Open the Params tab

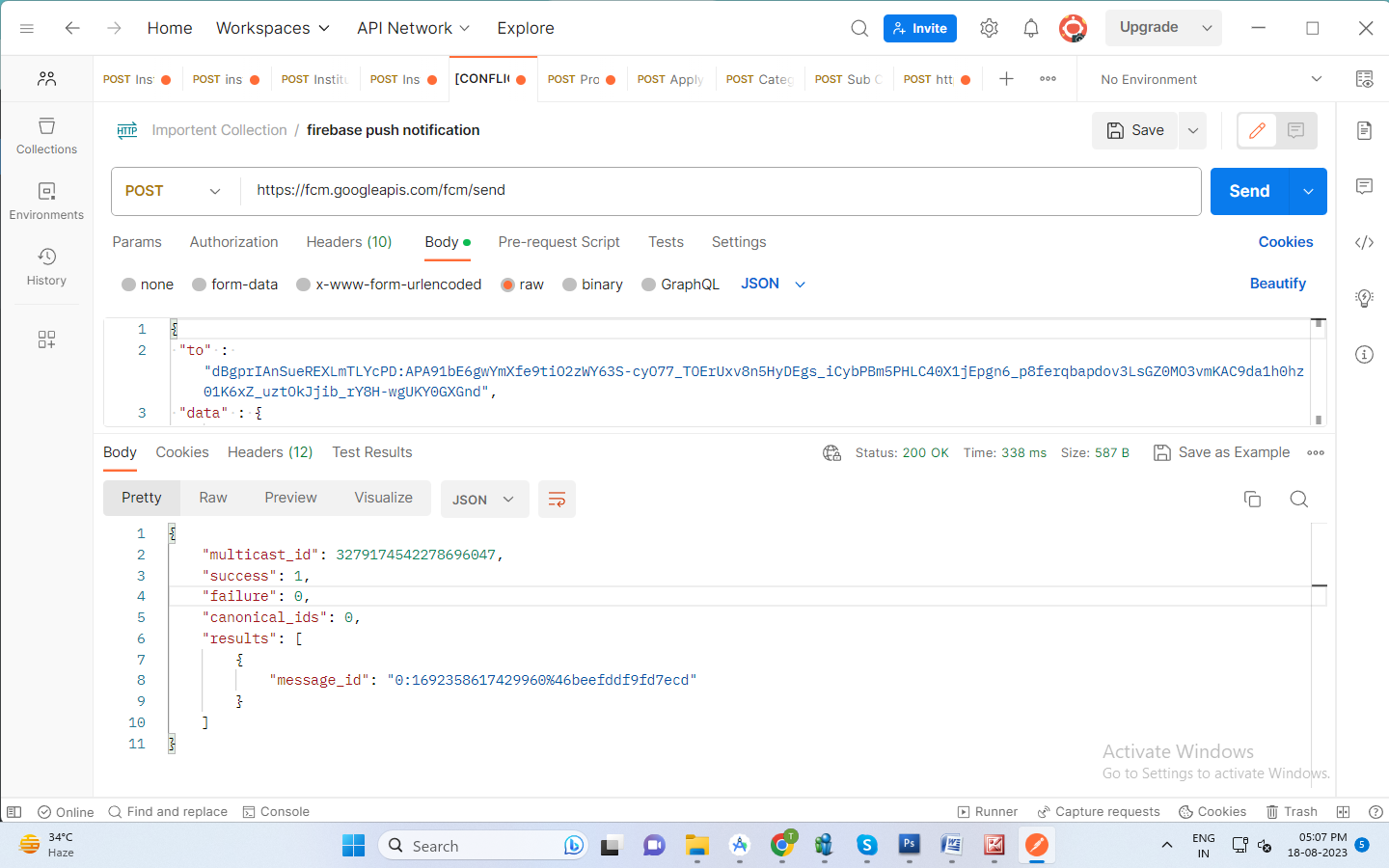[x=137, y=242]
